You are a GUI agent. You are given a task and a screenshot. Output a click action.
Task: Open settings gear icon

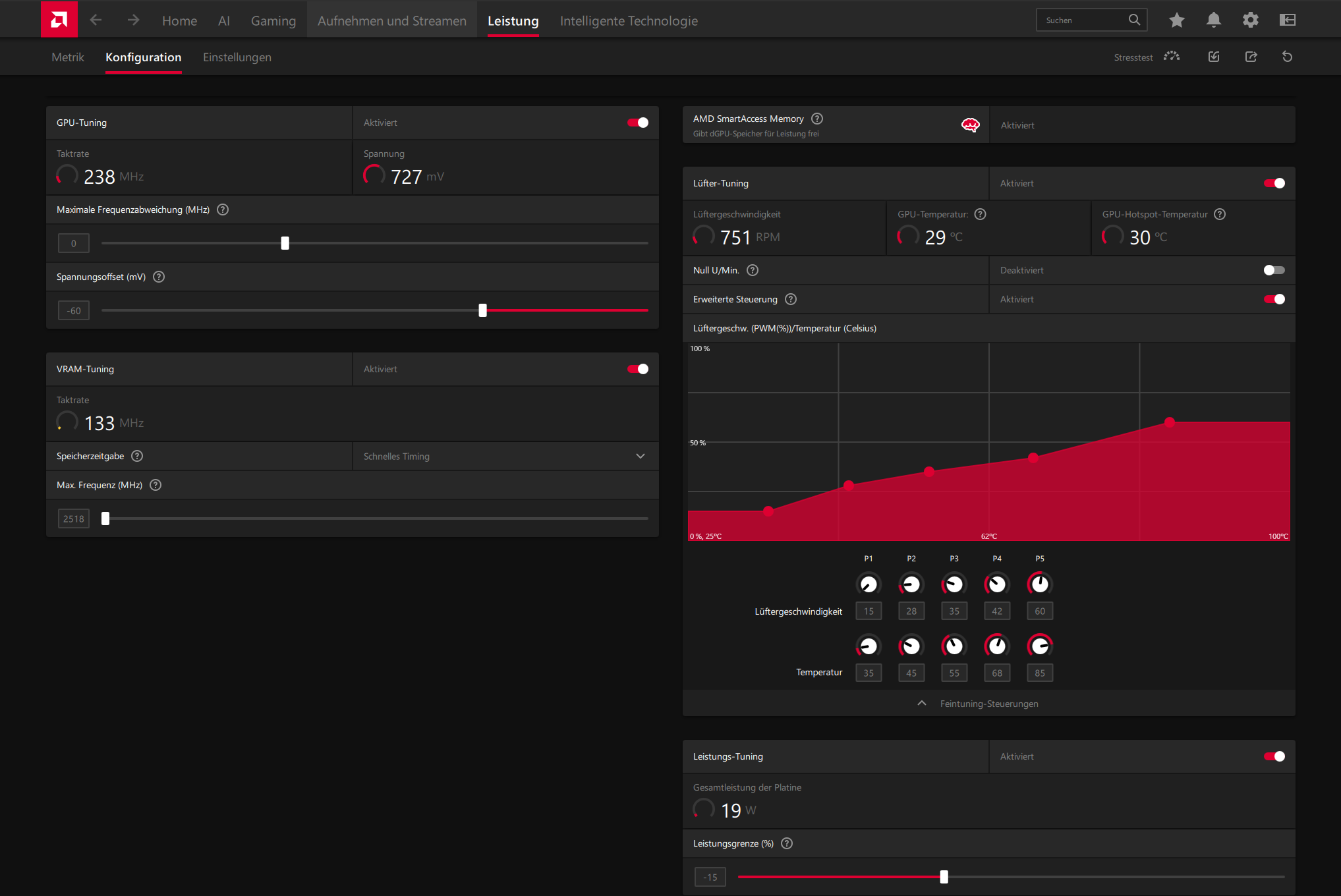pyautogui.click(x=1251, y=20)
